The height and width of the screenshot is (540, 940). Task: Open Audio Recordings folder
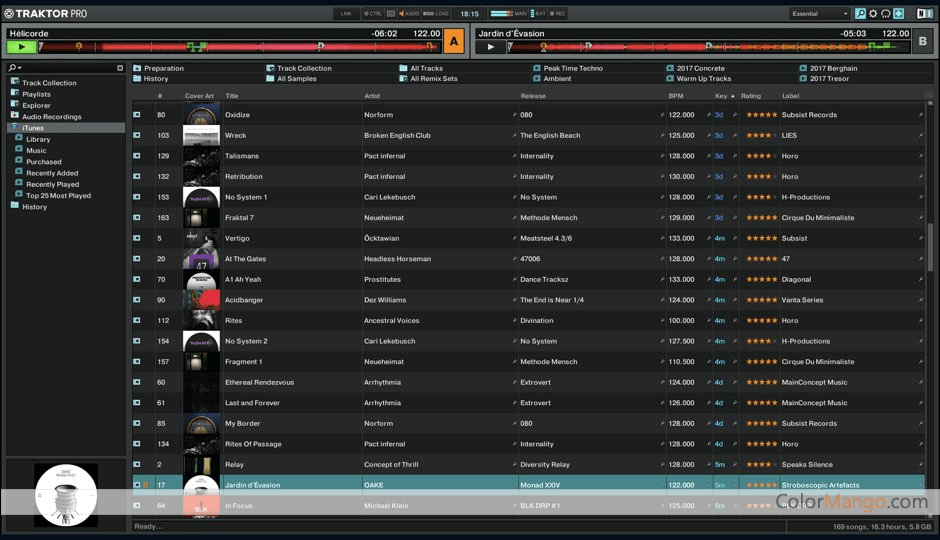click(x=52, y=117)
